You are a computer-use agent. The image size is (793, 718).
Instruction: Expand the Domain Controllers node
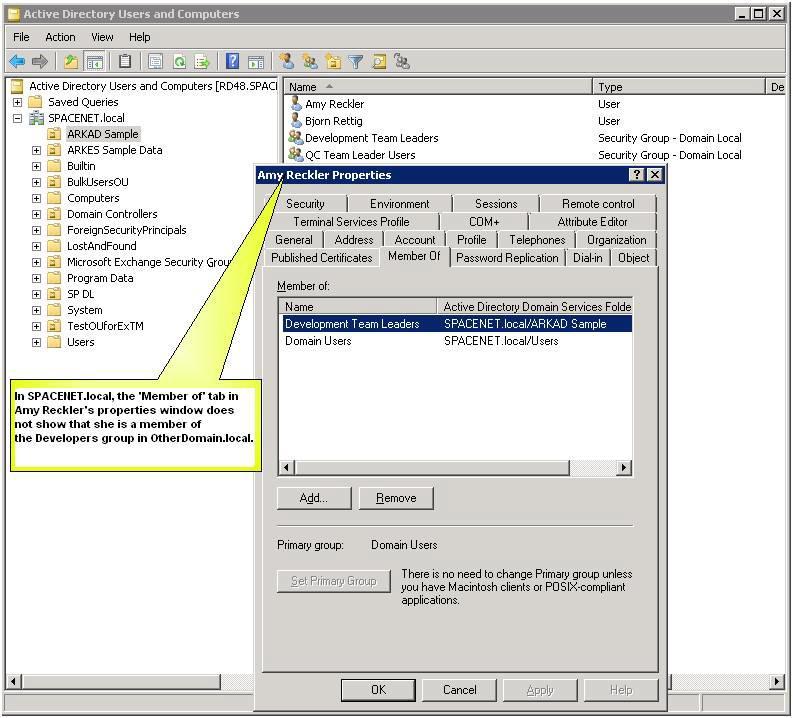point(36,214)
